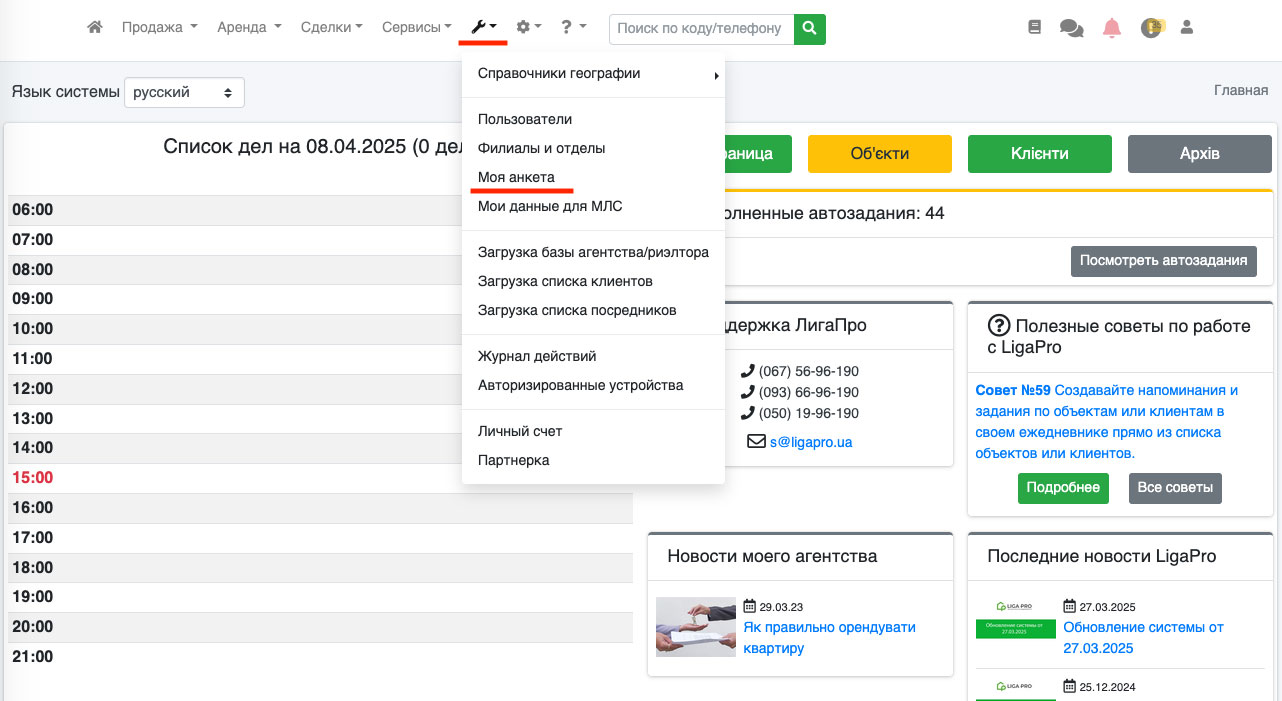Open the Язык системы language selector

[x=184, y=92]
